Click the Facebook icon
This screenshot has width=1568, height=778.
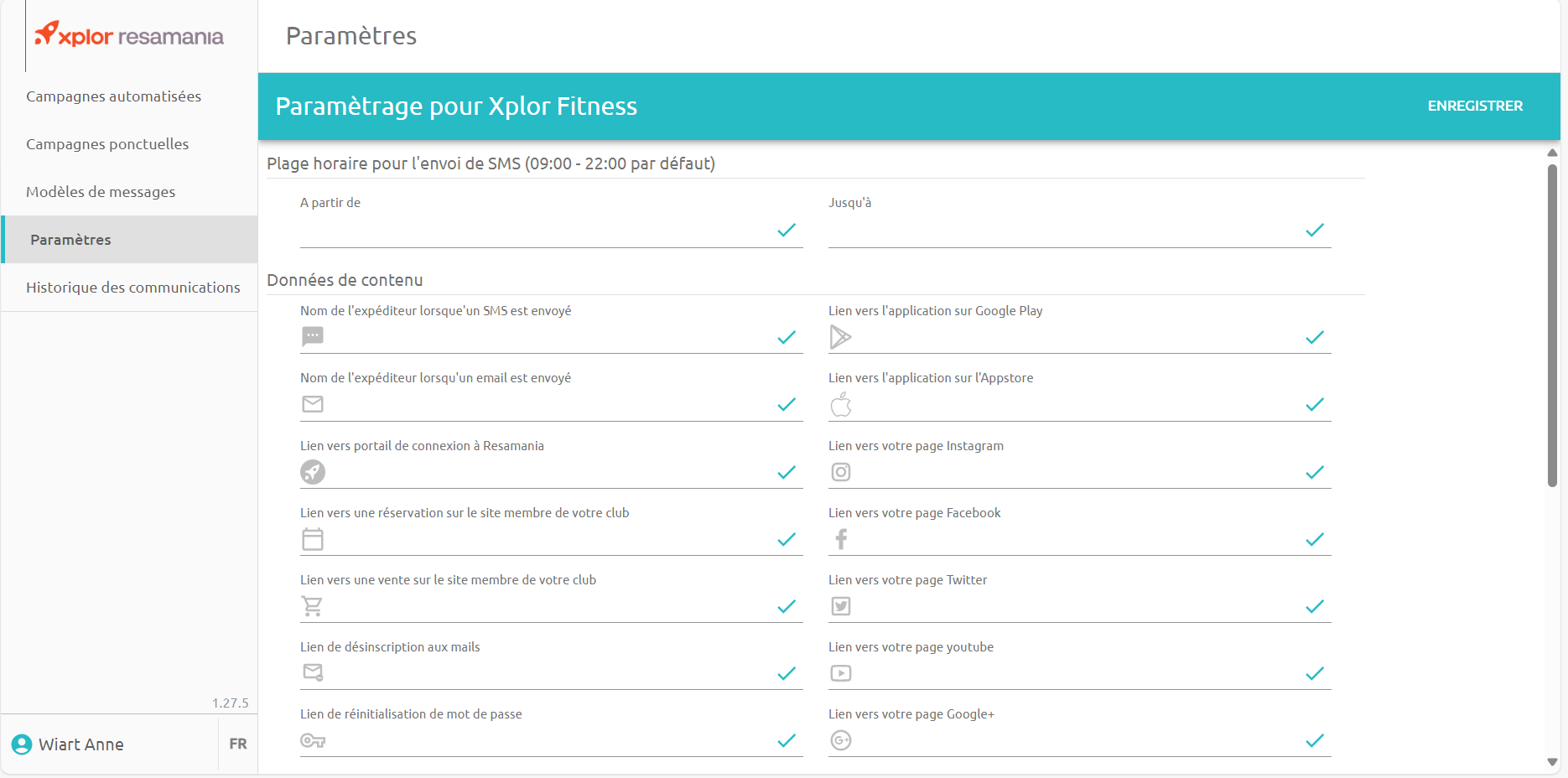pyautogui.click(x=841, y=539)
